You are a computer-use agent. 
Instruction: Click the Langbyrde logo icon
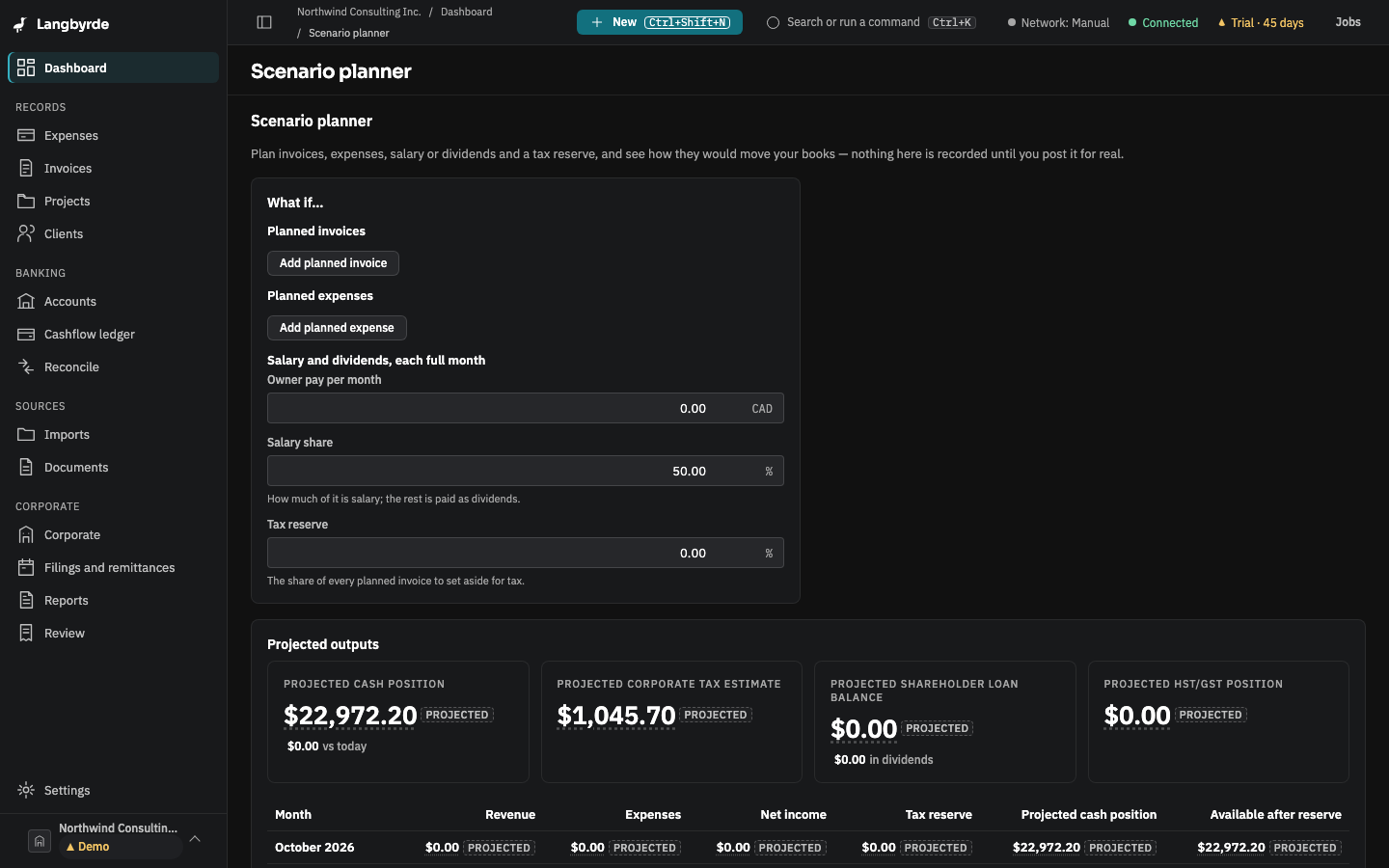tap(20, 24)
